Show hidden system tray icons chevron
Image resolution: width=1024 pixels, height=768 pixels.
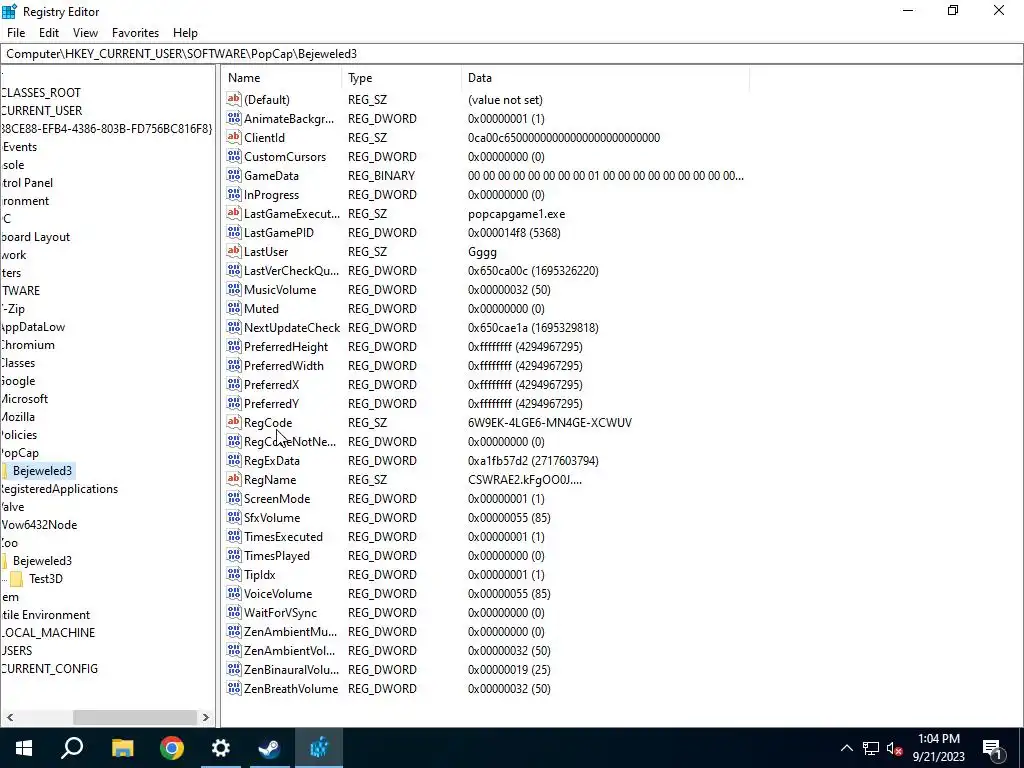(846, 748)
